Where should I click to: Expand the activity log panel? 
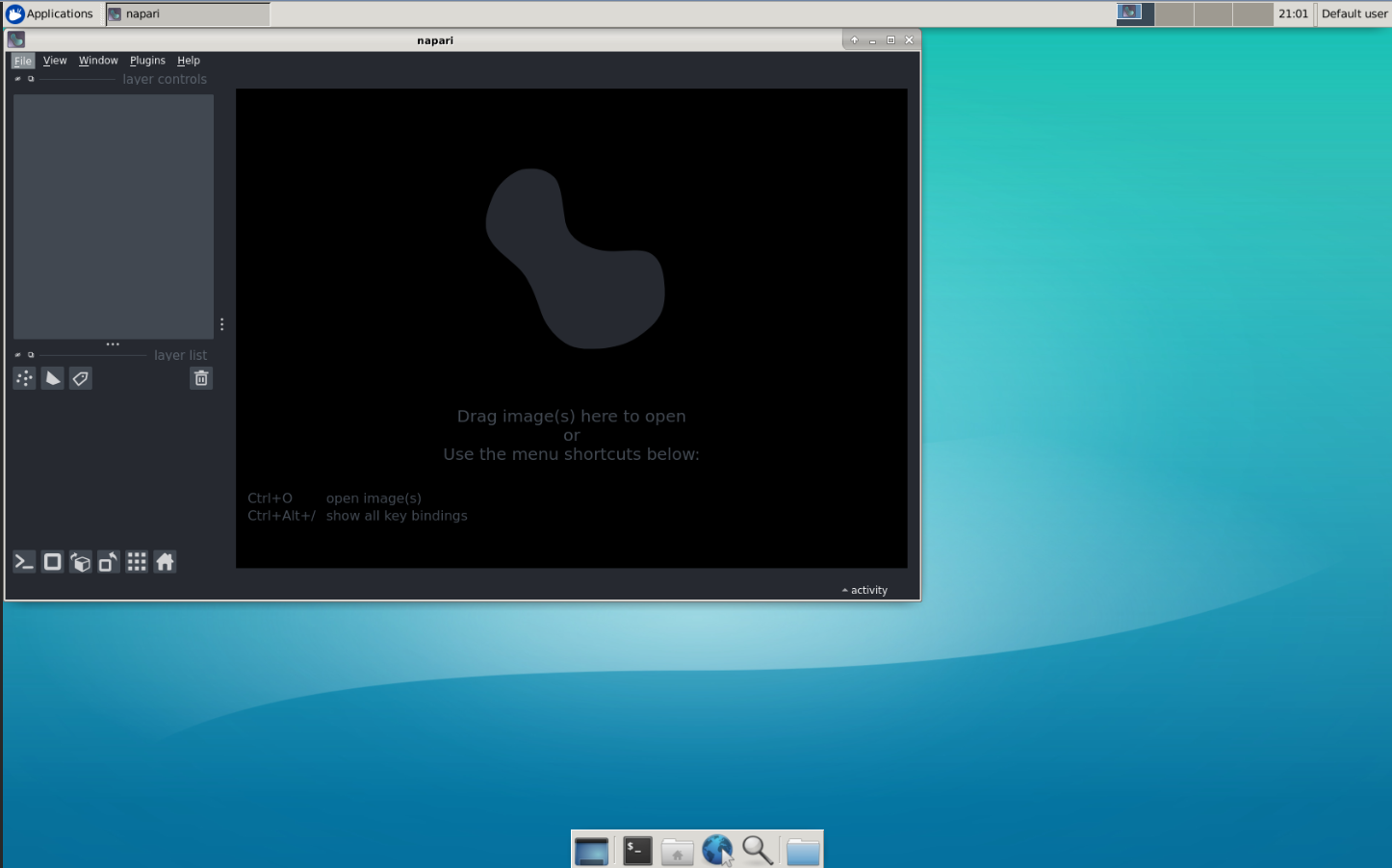864,590
